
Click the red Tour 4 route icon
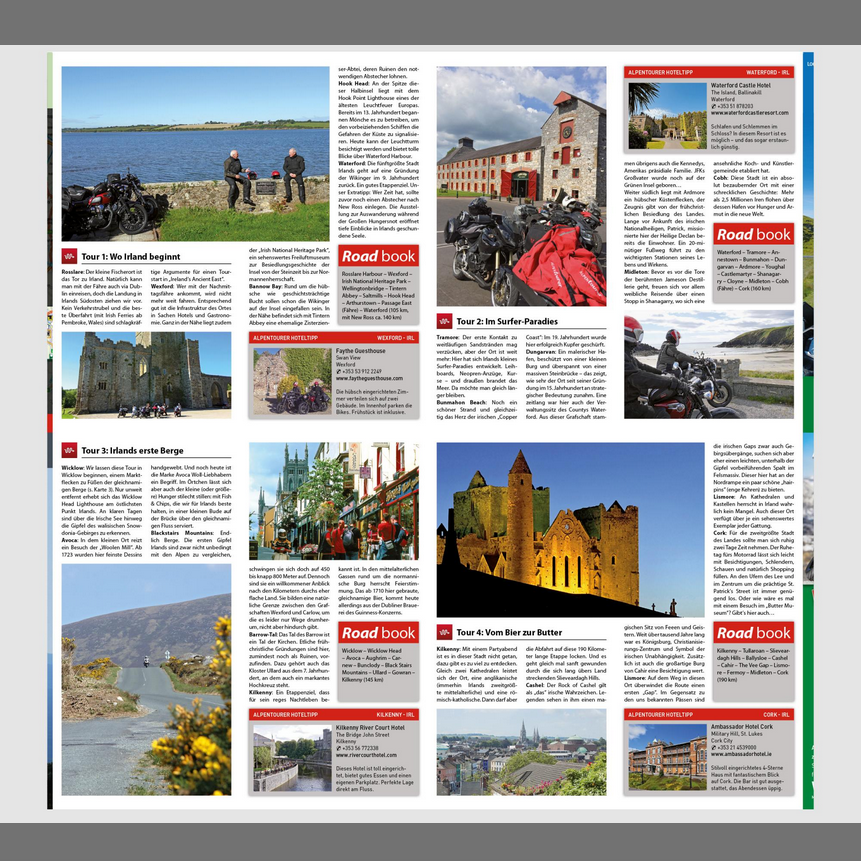pyautogui.click(x=444, y=632)
